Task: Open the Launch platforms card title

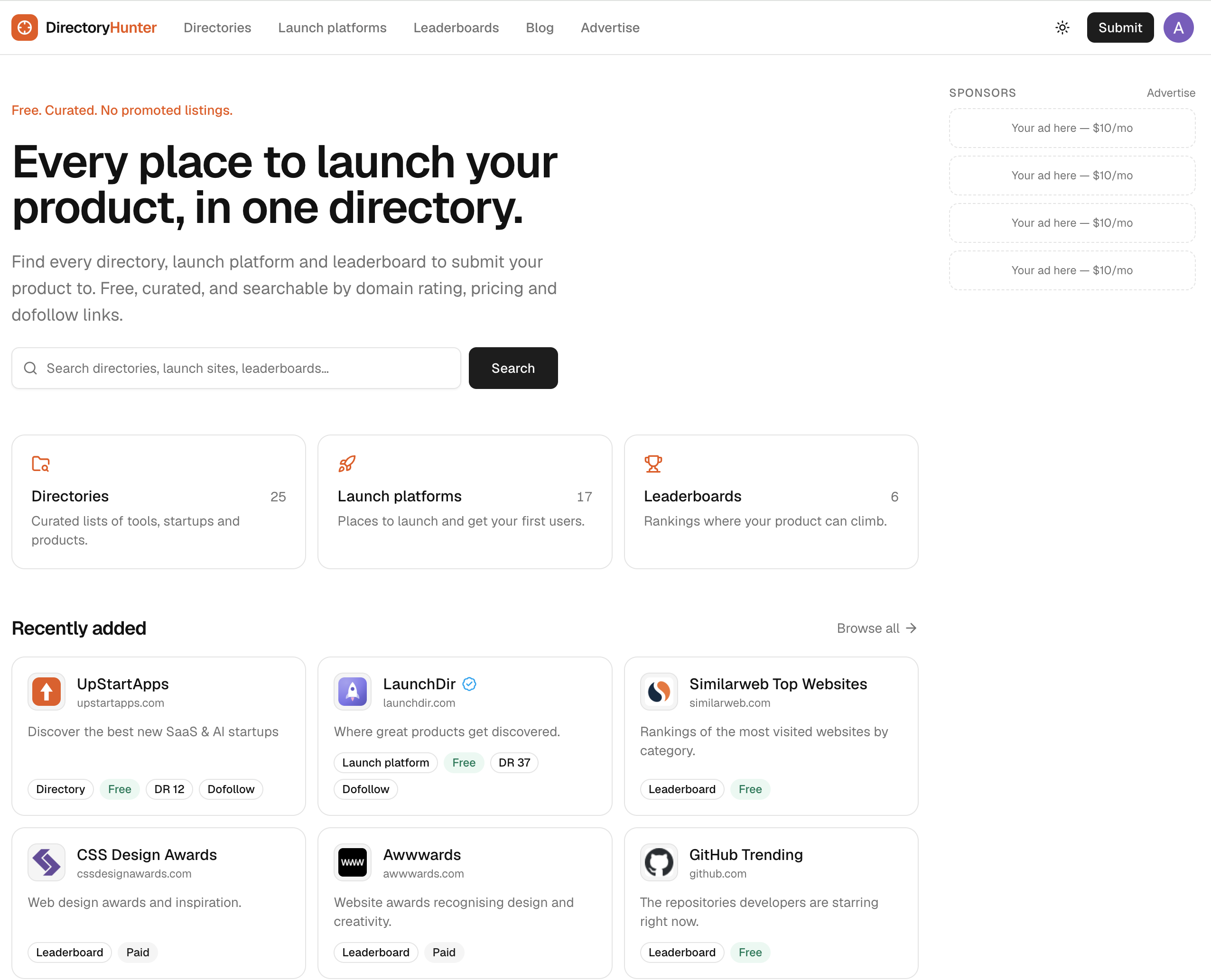Action: point(400,496)
